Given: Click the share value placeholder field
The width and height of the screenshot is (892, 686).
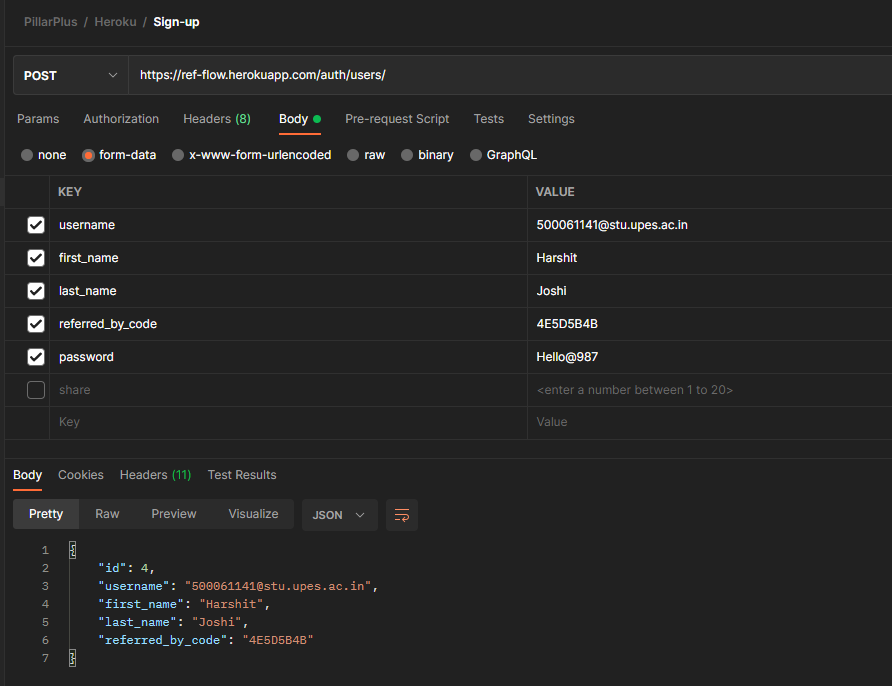Looking at the screenshot, I should pyautogui.click(x=709, y=390).
